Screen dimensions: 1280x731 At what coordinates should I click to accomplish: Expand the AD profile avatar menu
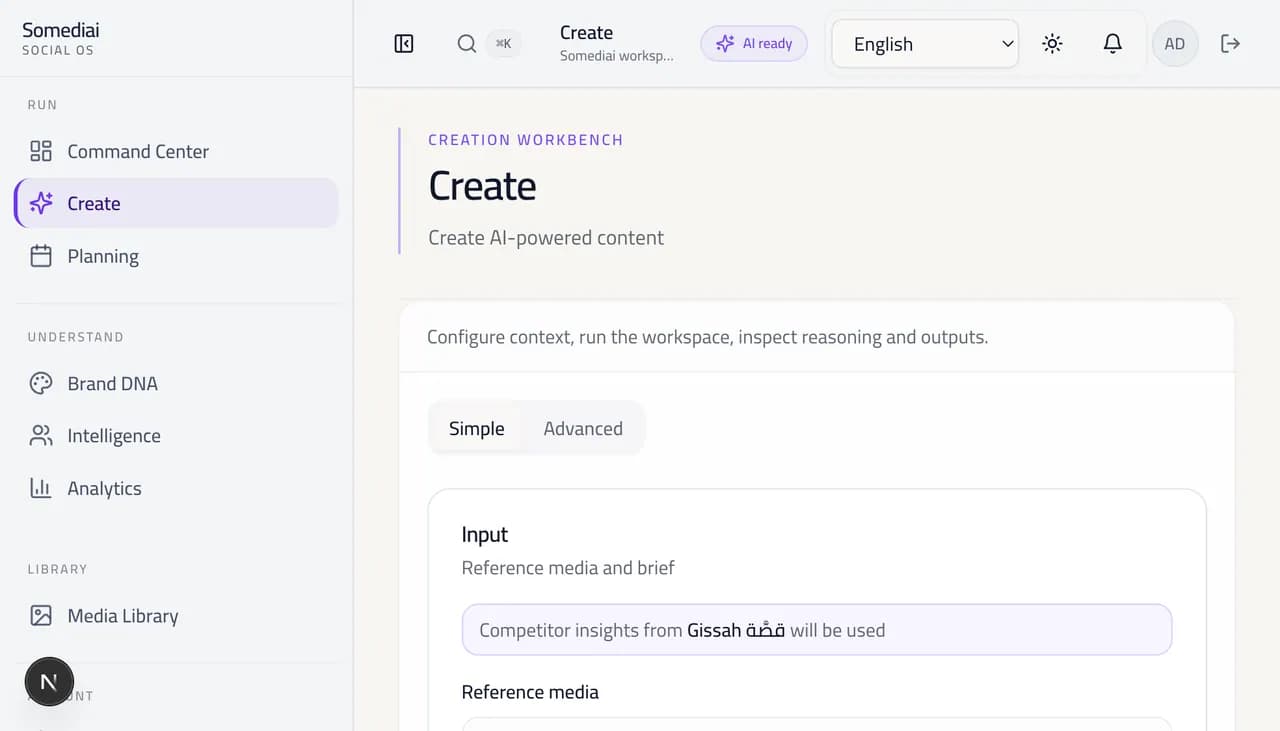1175,43
